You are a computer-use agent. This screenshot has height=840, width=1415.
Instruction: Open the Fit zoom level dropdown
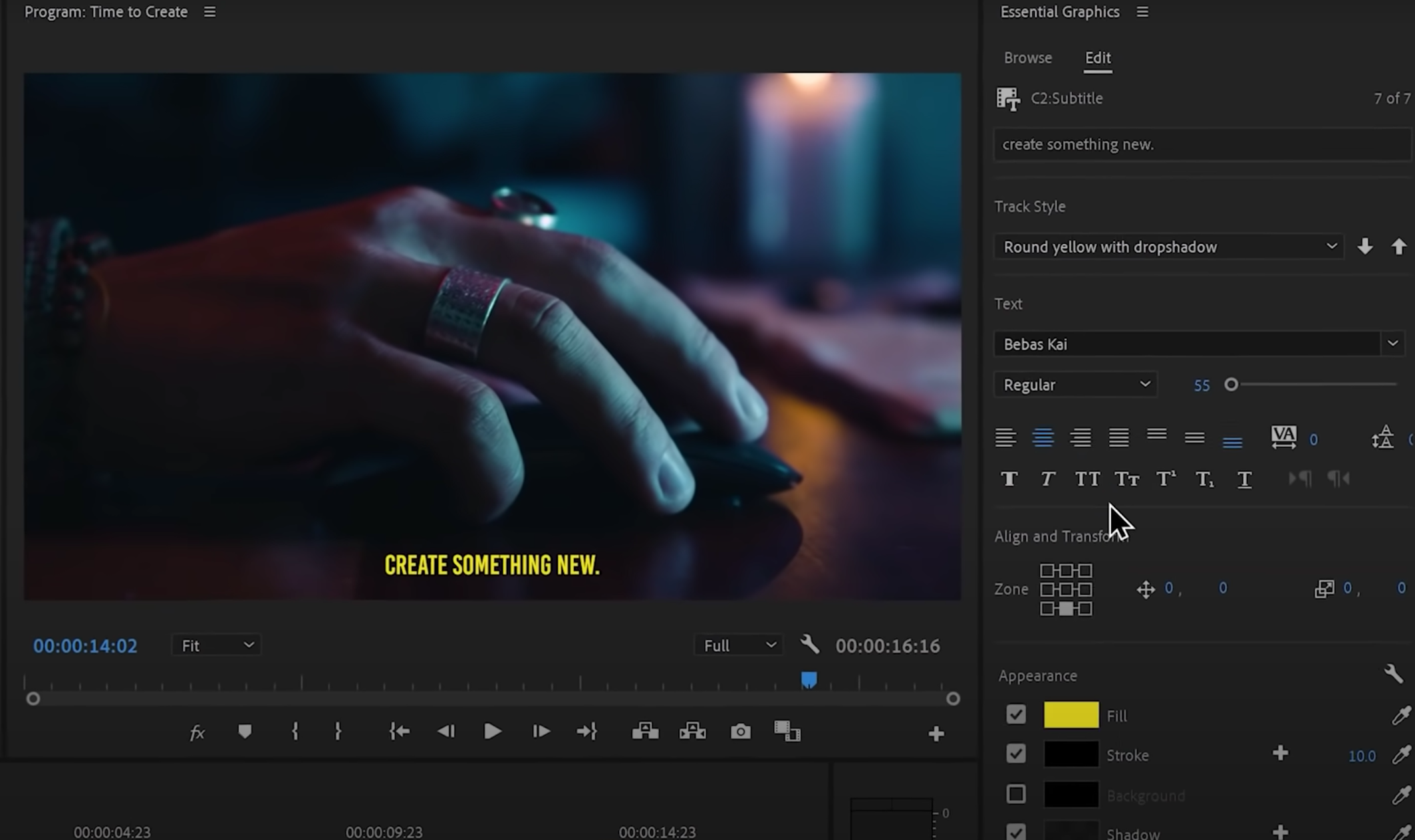point(216,645)
